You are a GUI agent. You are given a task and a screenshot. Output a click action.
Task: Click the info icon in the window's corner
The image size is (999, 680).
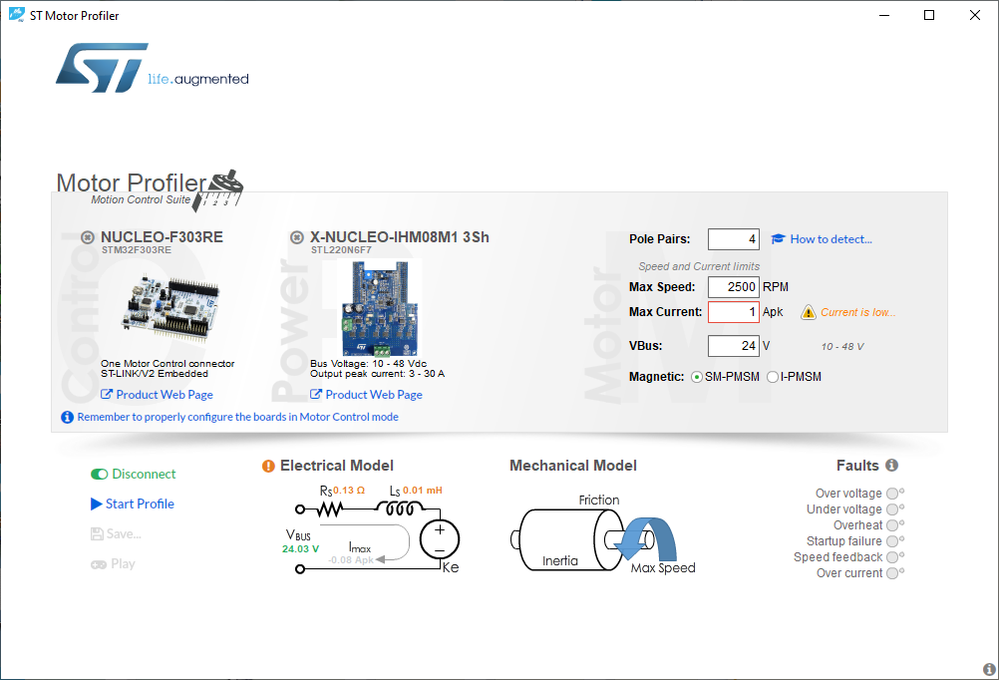pyautogui.click(x=989, y=669)
